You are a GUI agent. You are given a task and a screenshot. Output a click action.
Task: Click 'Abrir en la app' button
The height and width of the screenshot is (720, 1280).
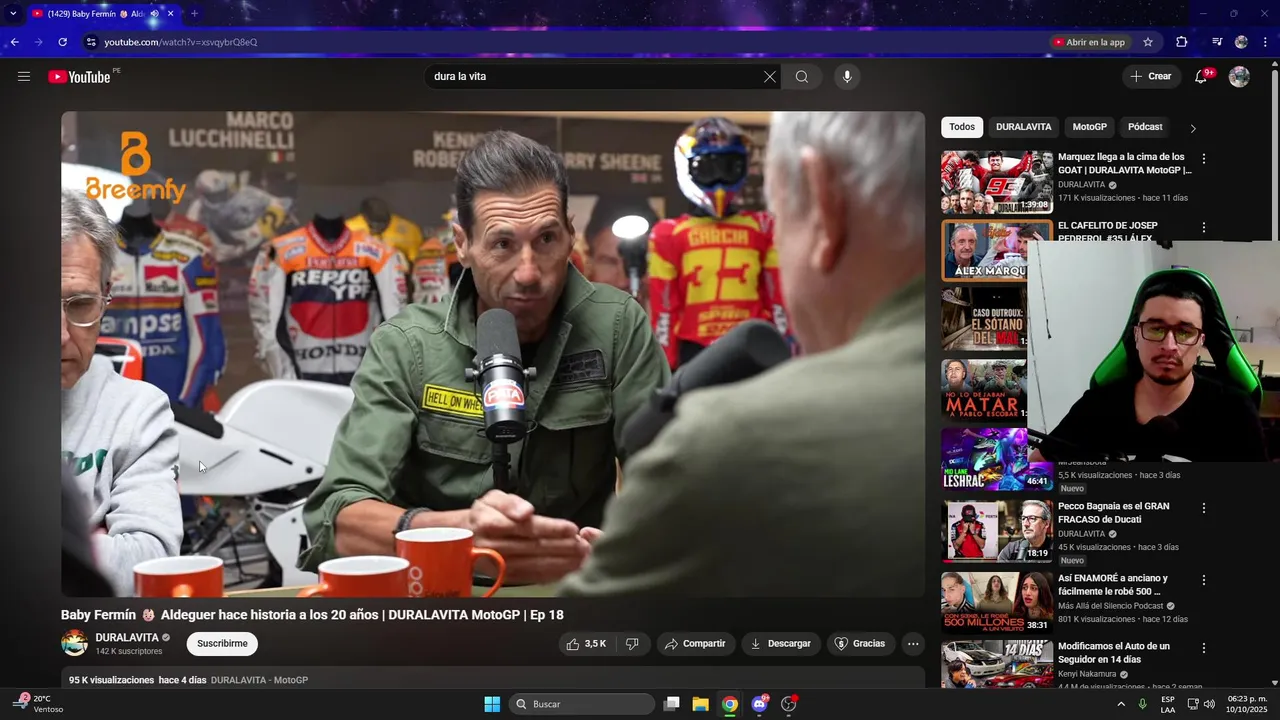(1089, 42)
